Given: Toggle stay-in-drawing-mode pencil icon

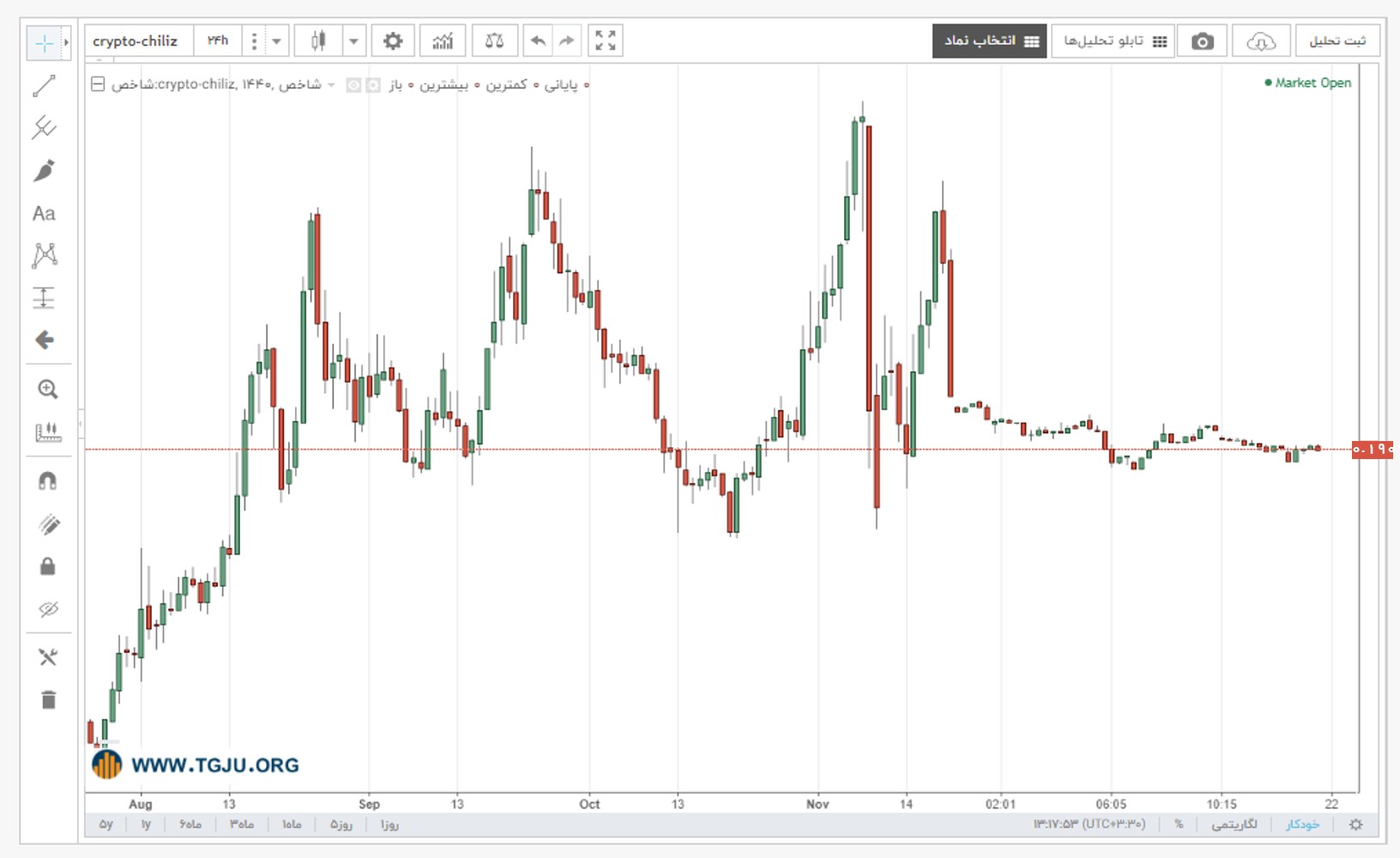Looking at the screenshot, I should pyautogui.click(x=48, y=524).
